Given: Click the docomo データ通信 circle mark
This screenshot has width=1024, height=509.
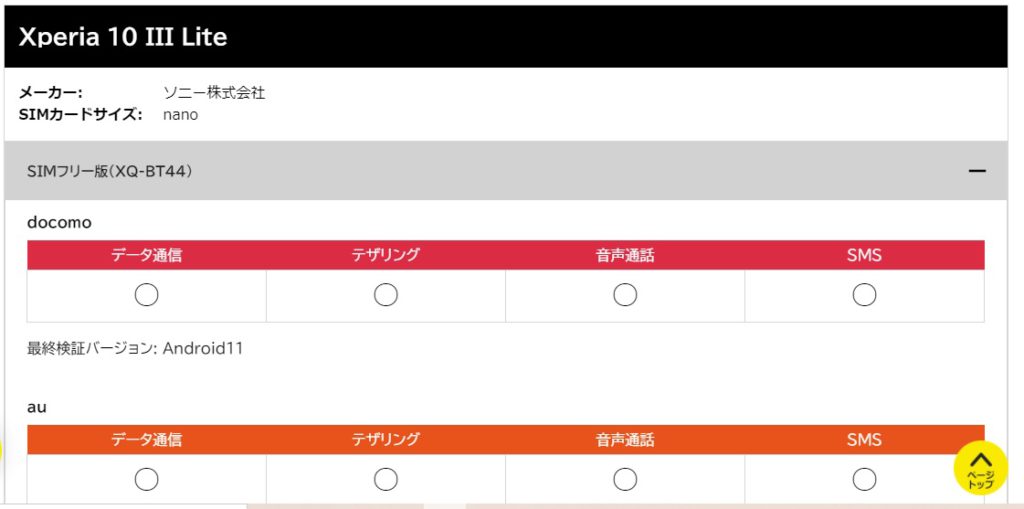Looking at the screenshot, I should [x=146, y=295].
